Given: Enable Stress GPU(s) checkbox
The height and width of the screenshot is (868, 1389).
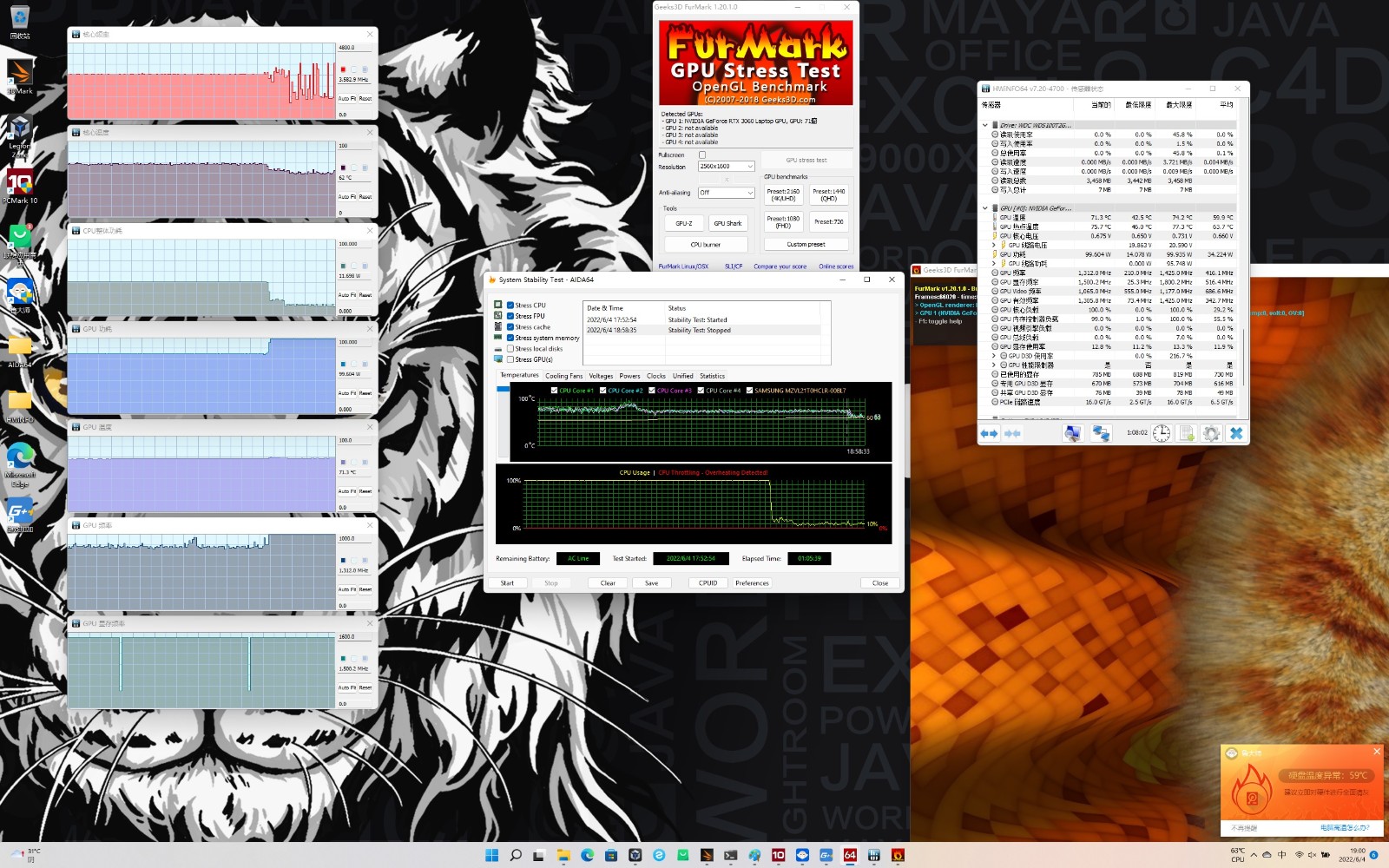Looking at the screenshot, I should (510, 359).
